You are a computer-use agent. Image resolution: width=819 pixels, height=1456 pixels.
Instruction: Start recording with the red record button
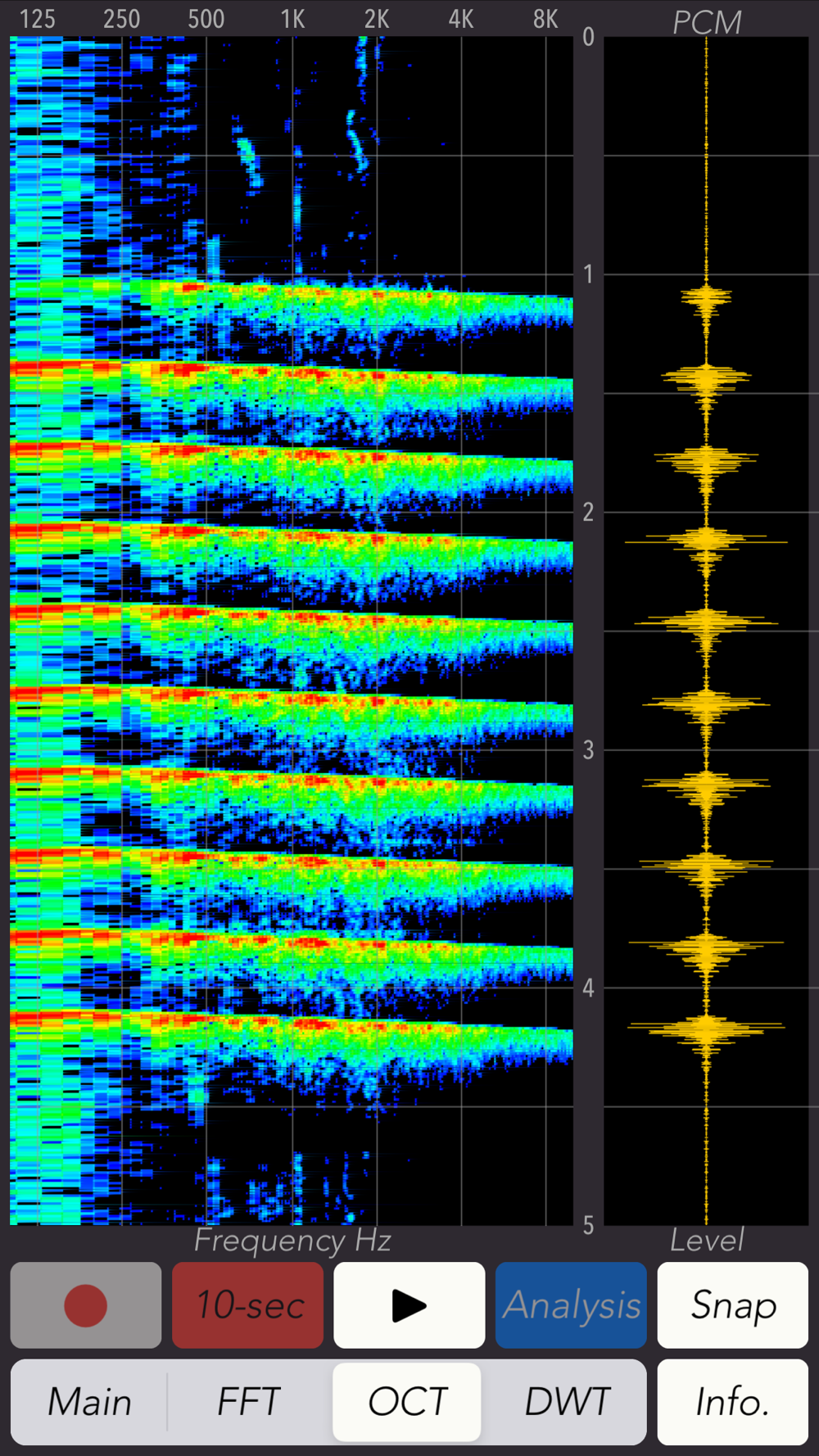pos(86,1305)
